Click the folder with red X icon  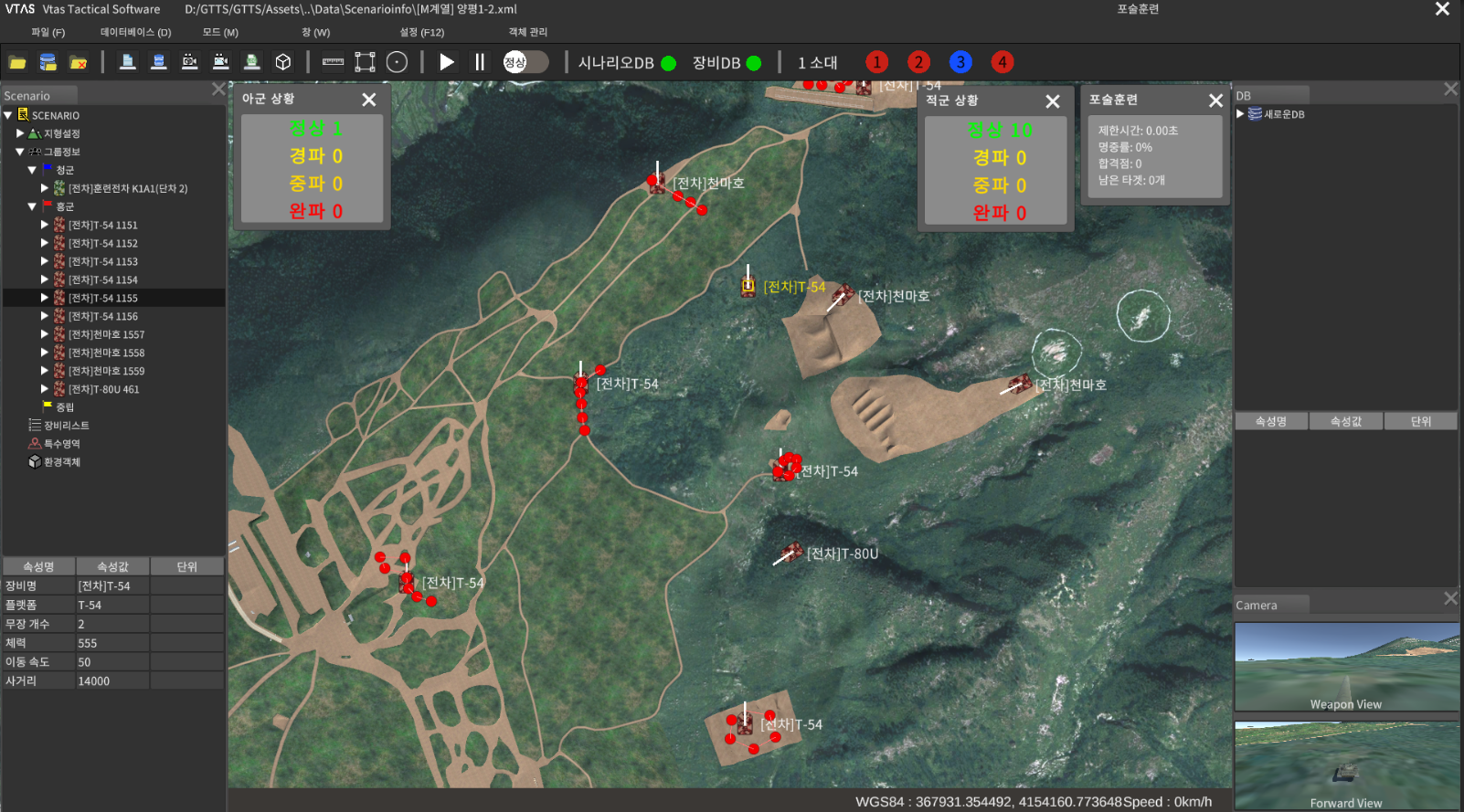(x=79, y=62)
